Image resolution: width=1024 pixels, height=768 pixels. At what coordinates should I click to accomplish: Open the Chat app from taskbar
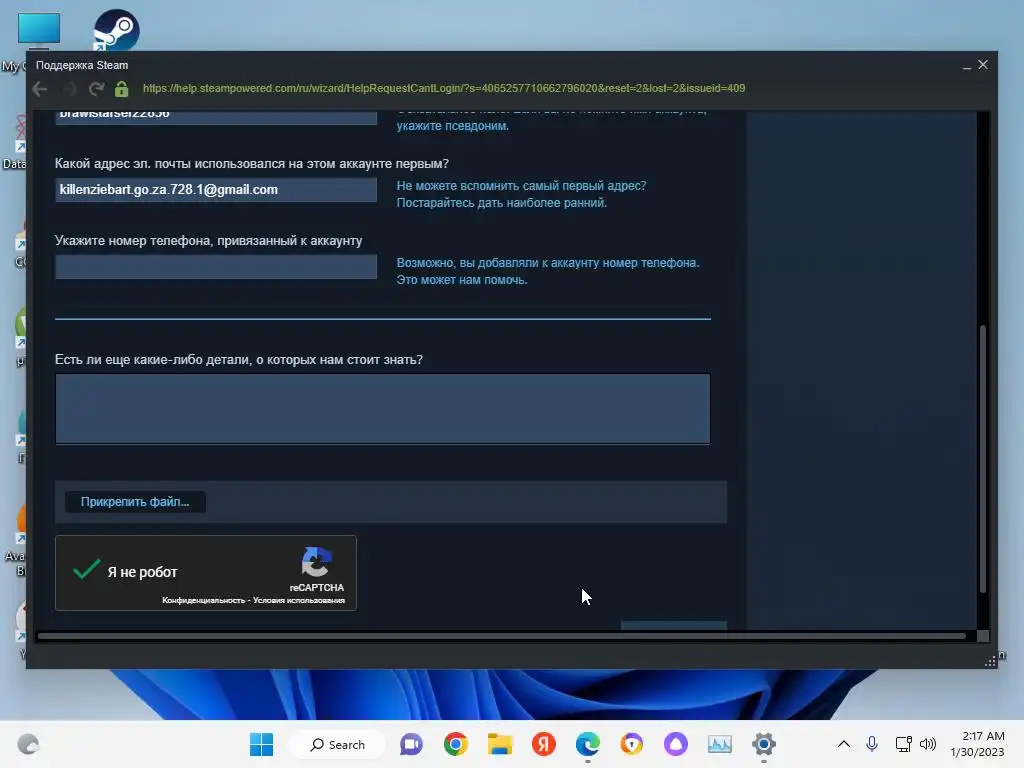pyautogui.click(x=411, y=744)
